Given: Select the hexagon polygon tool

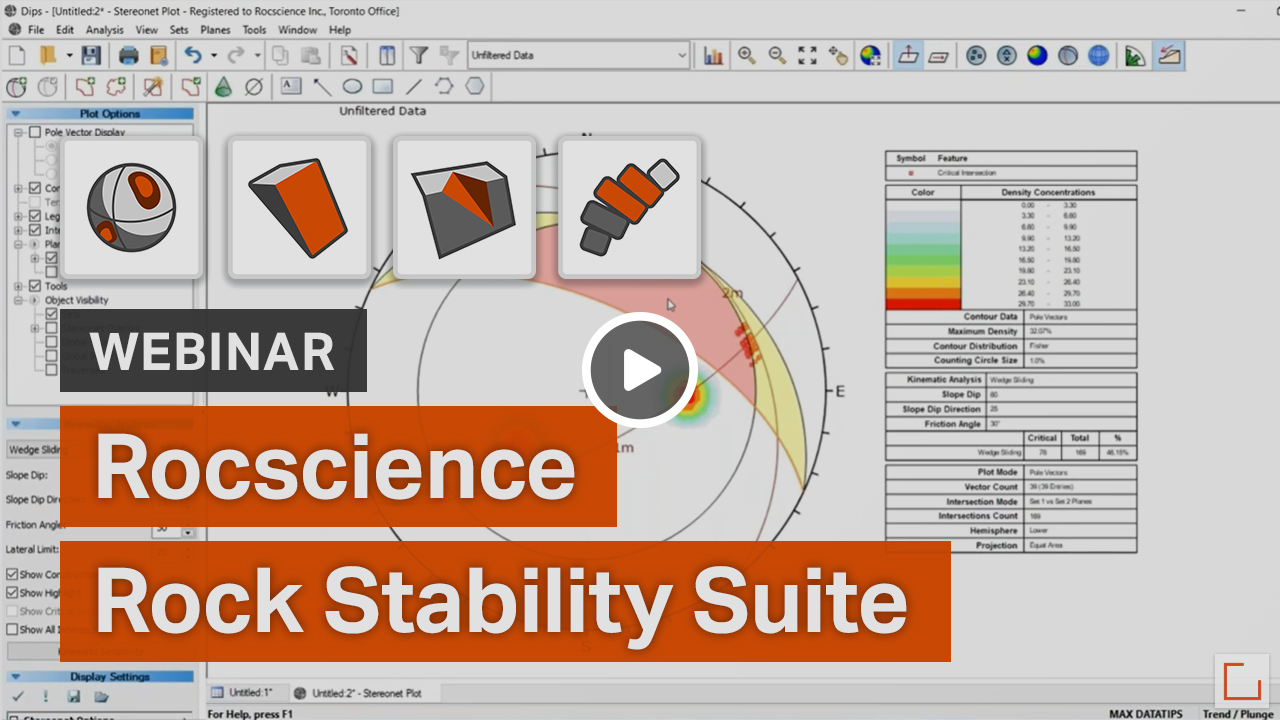Looking at the screenshot, I should pyautogui.click(x=474, y=87).
